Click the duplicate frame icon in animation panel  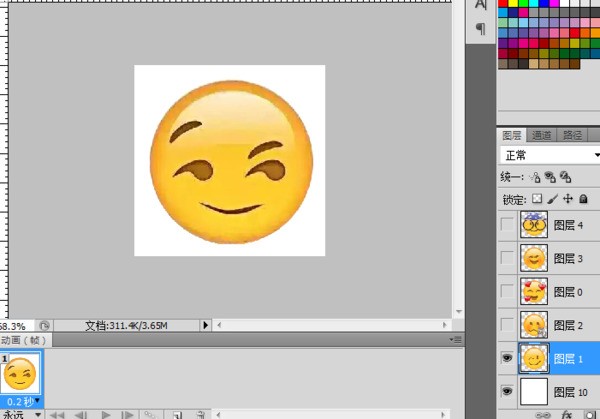coord(176,413)
